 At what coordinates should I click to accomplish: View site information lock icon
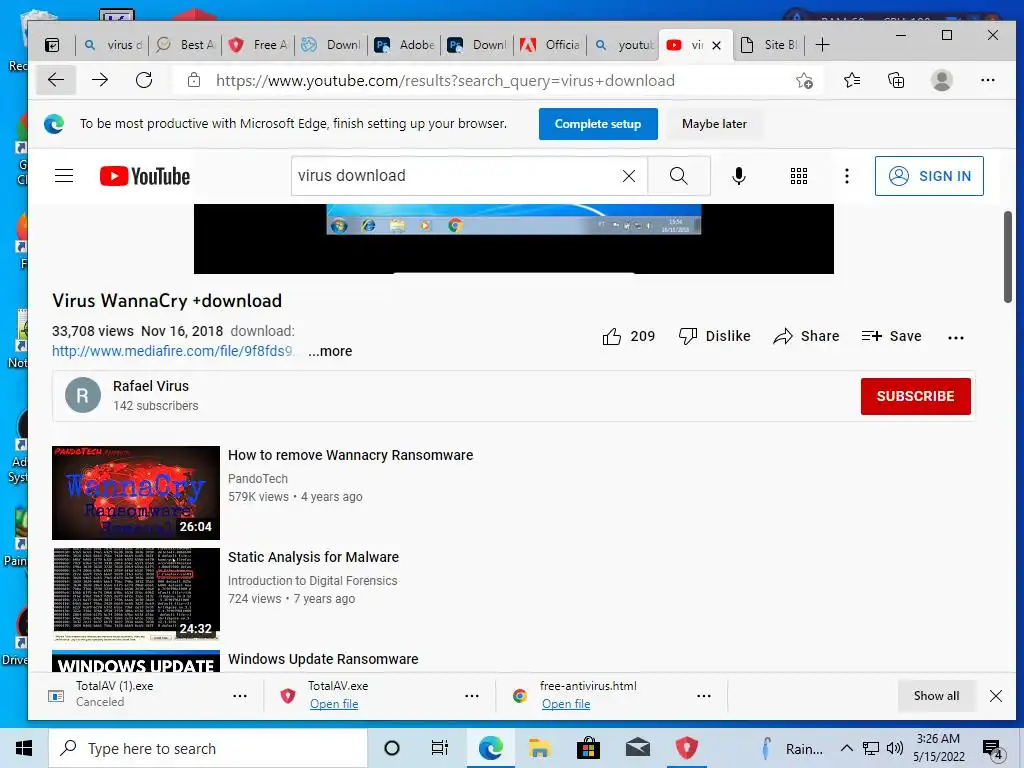coord(193,80)
